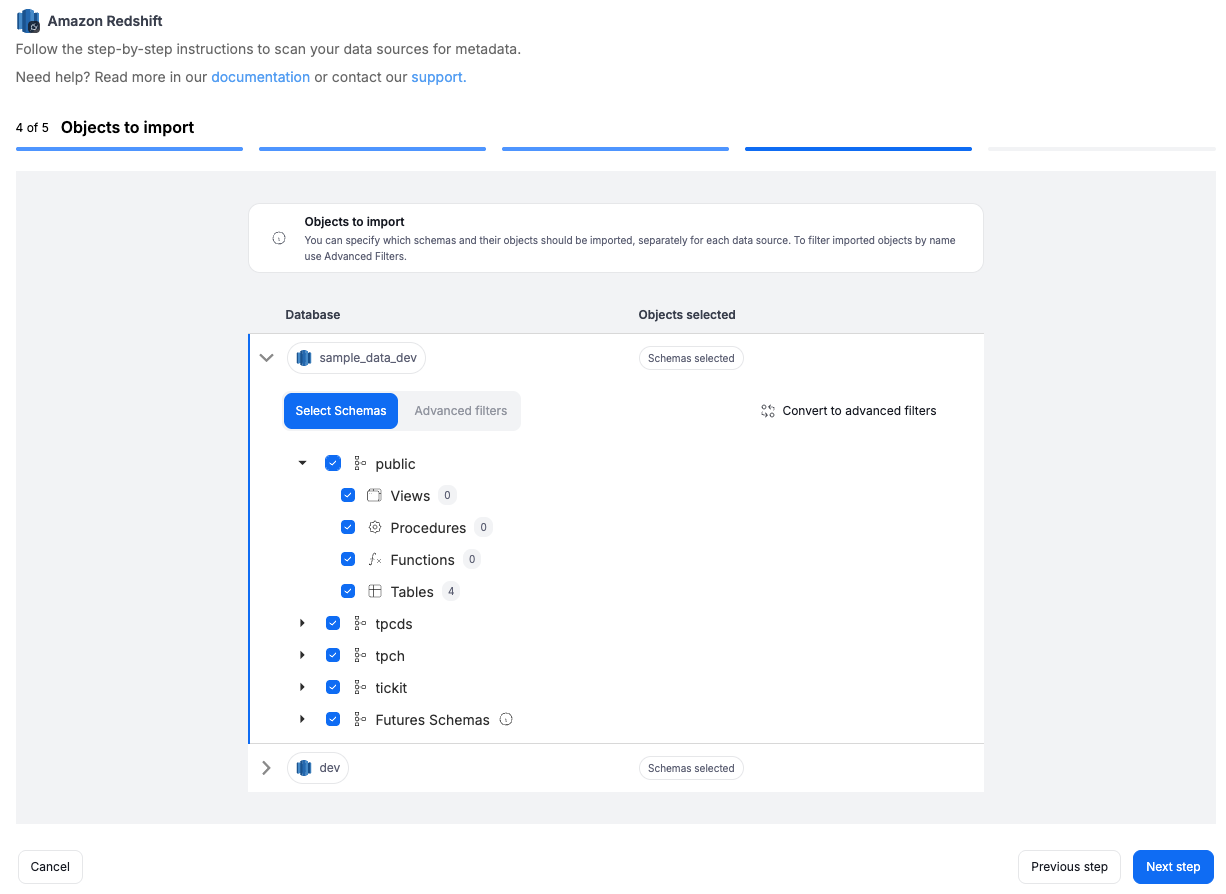Click the Objects selected column header
Viewport: 1226px width, 894px height.
coord(687,314)
